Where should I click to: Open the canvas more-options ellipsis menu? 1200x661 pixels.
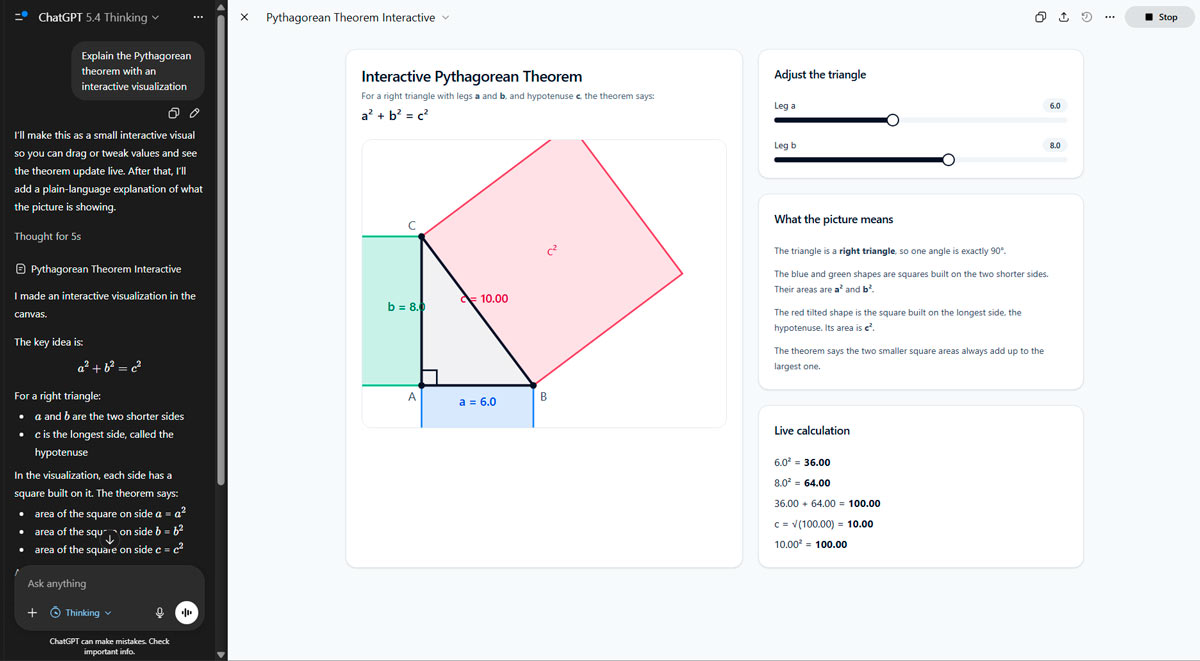(x=1110, y=17)
